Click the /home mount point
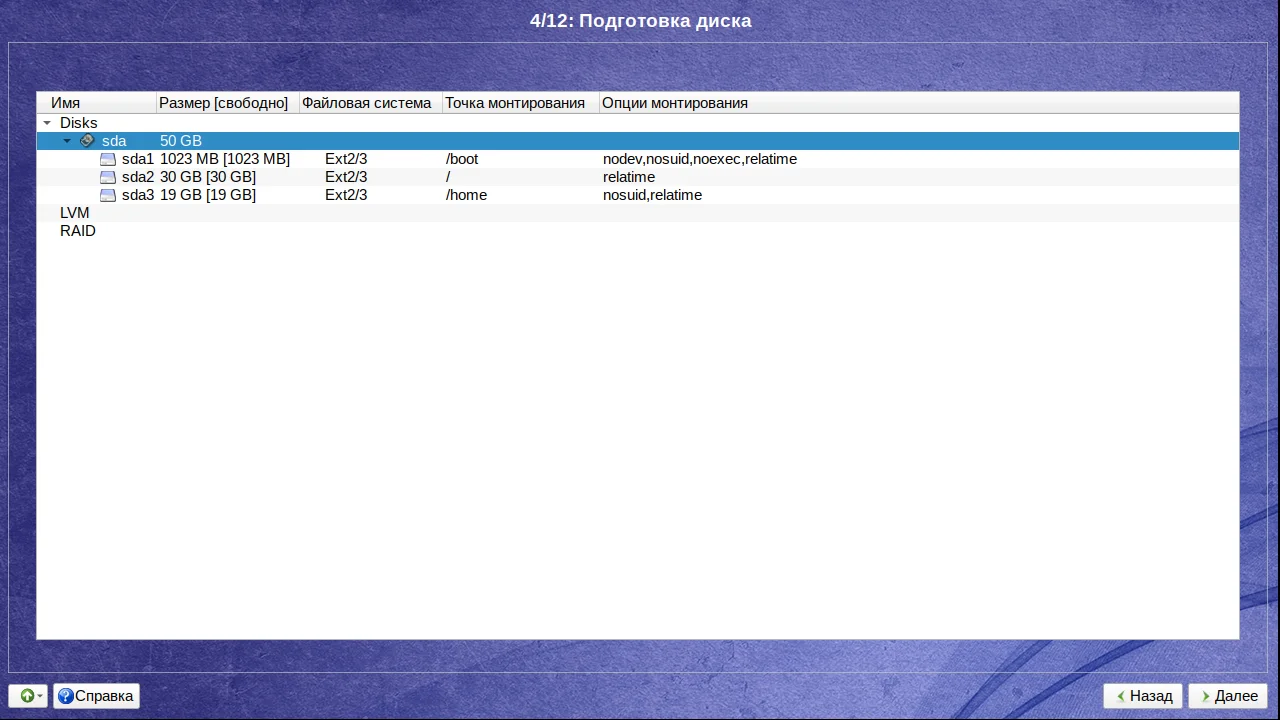This screenshot has height=720, width=1280. click(x=466, y=195)
